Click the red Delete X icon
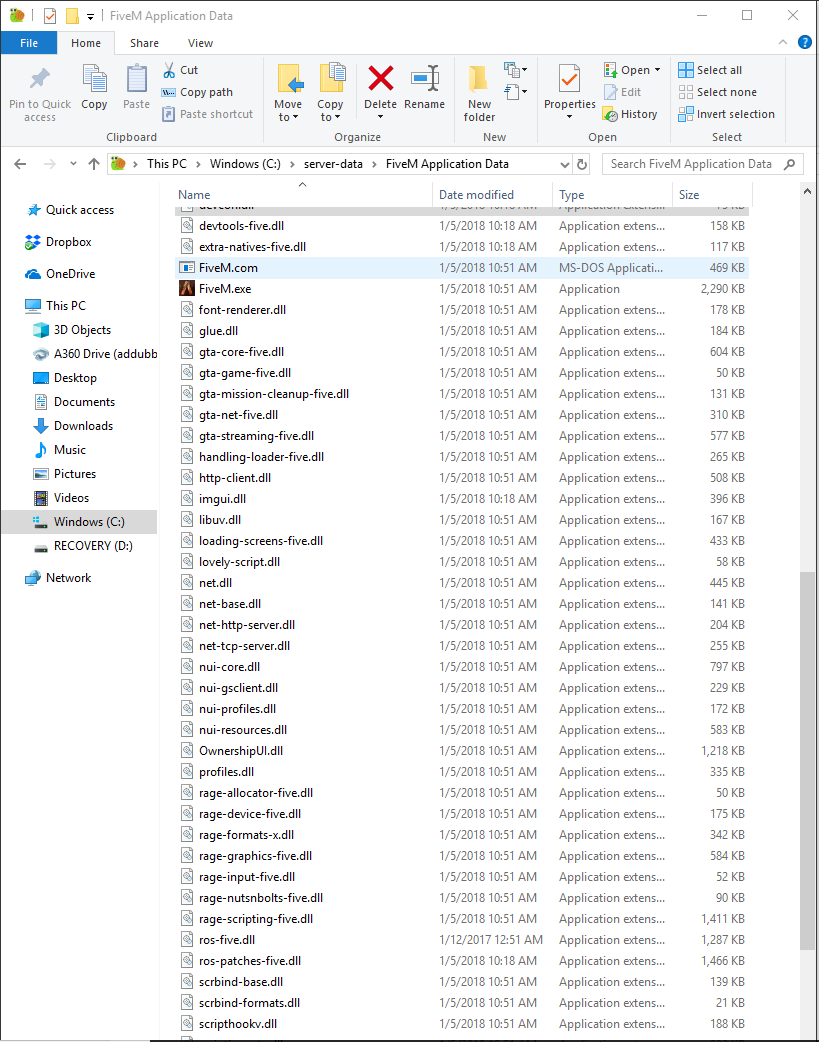The width and height of the screenshot is (819, 1042). pyautogui.click(x=380, y=78)
